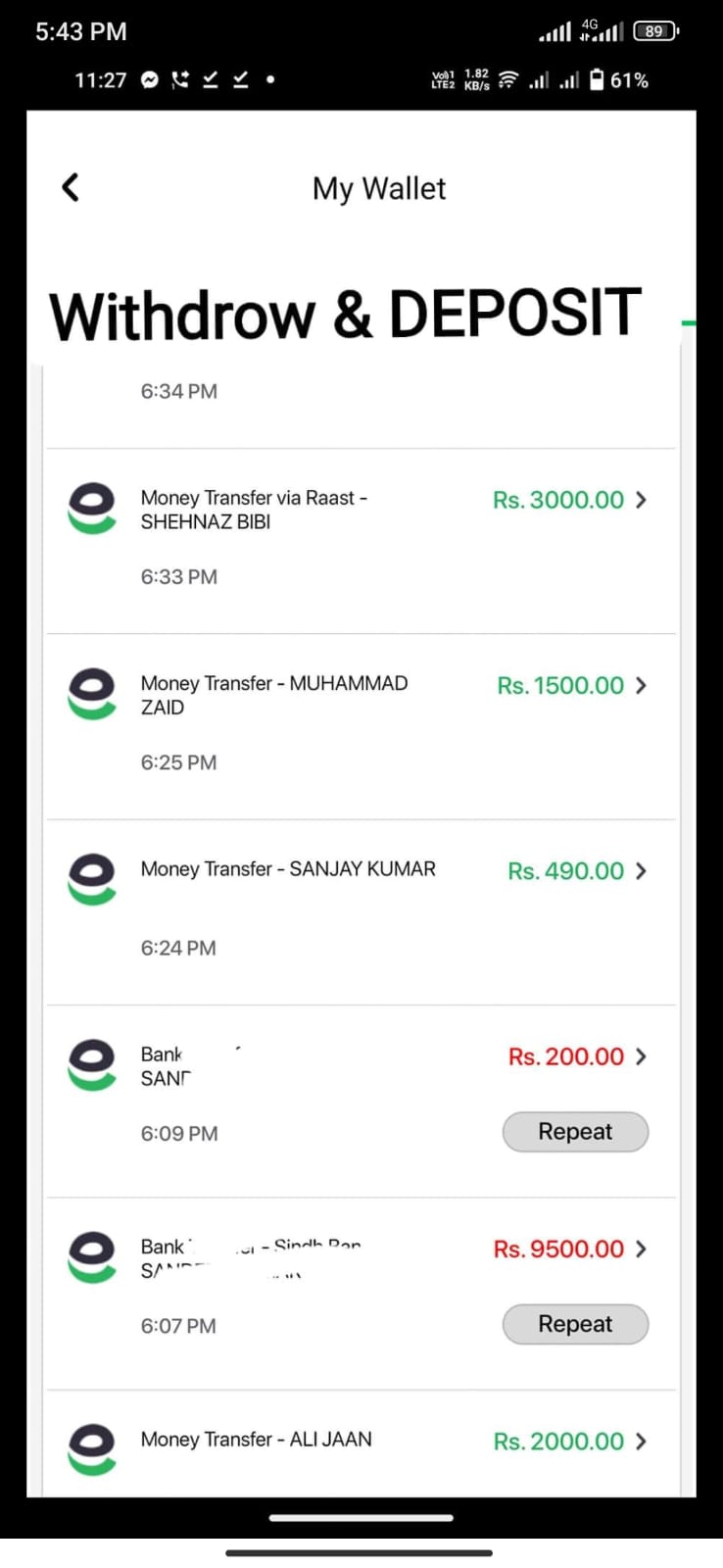Tap Easypaisa logo beside SHEHNAZ BIBI transfer

91,508
